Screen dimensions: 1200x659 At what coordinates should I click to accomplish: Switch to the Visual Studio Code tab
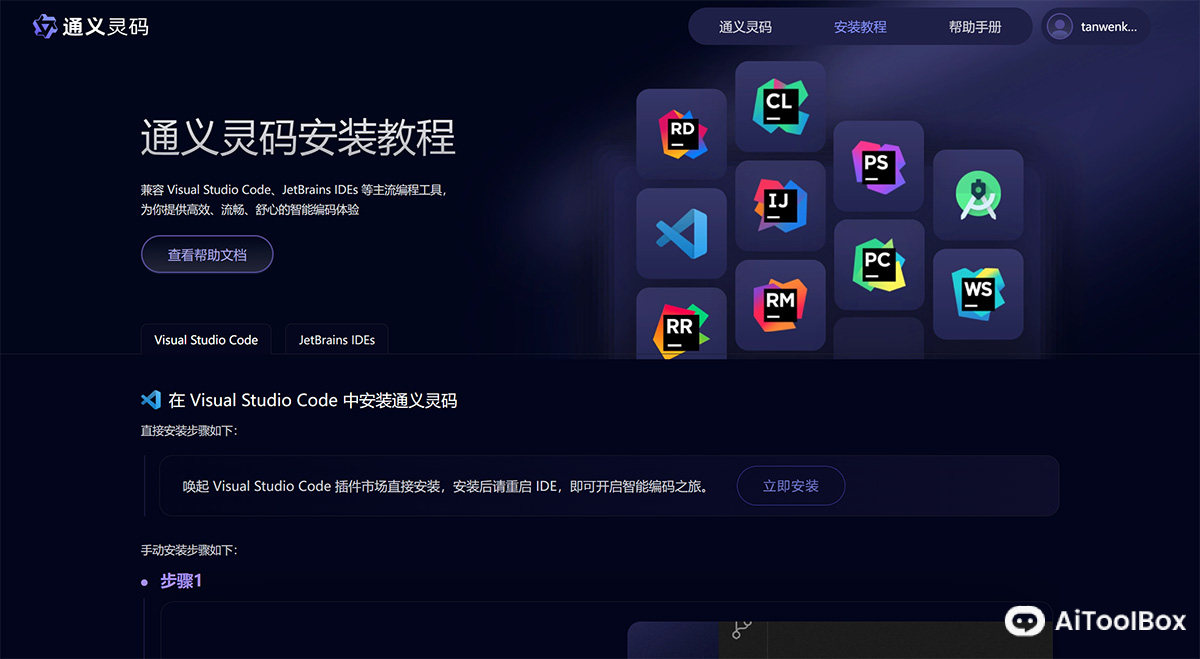(206, 340)
